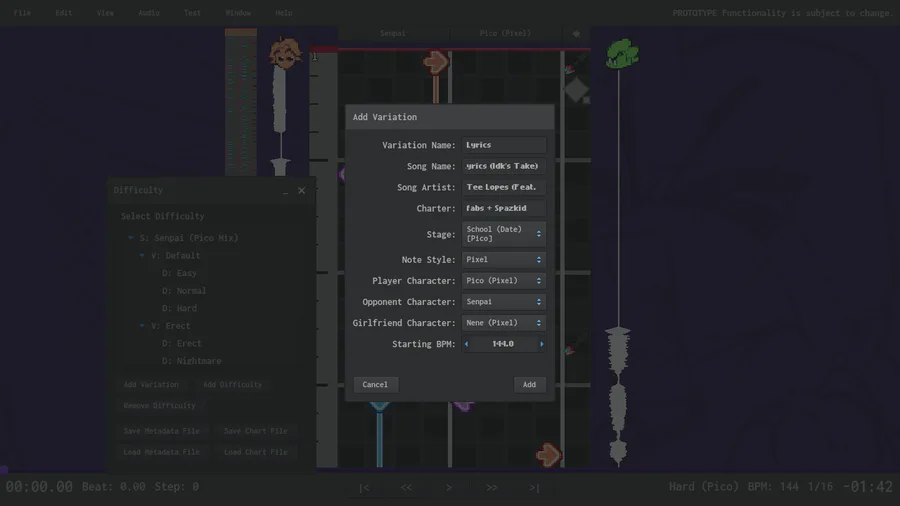Click the song overview minimap strip

click(x=240, y=102)
